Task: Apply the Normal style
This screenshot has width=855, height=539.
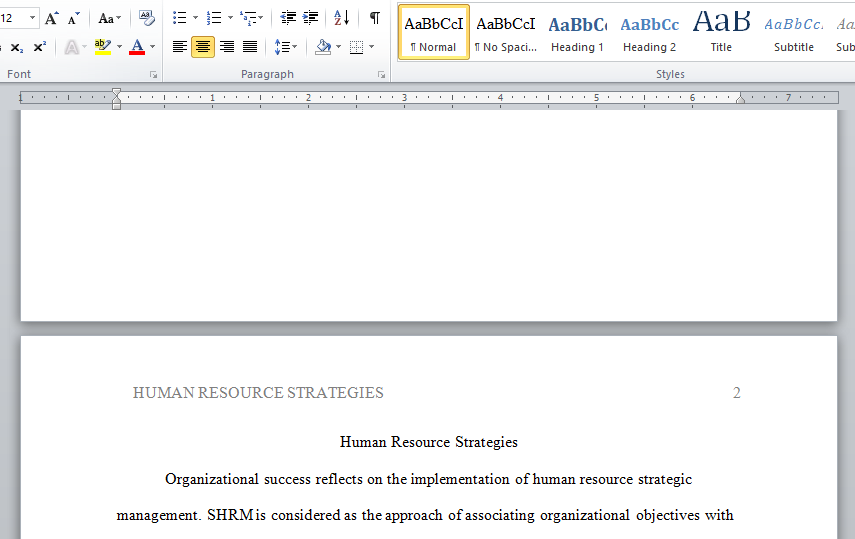Action: click(x=433, y=32)
